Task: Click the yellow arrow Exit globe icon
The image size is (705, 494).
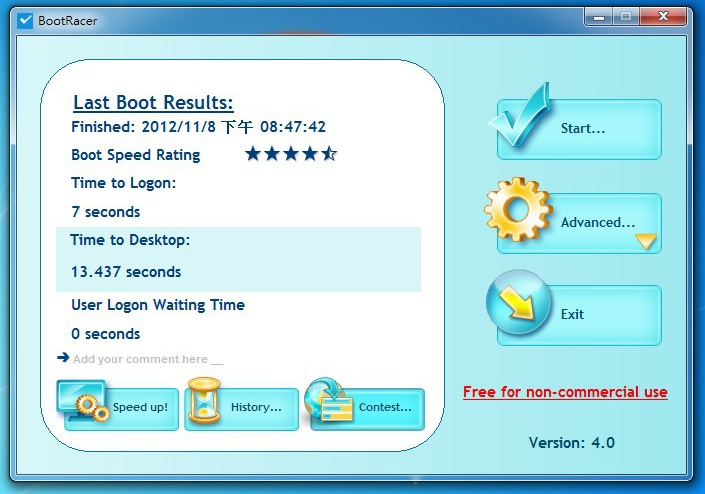Action: [x=518, y=302]
